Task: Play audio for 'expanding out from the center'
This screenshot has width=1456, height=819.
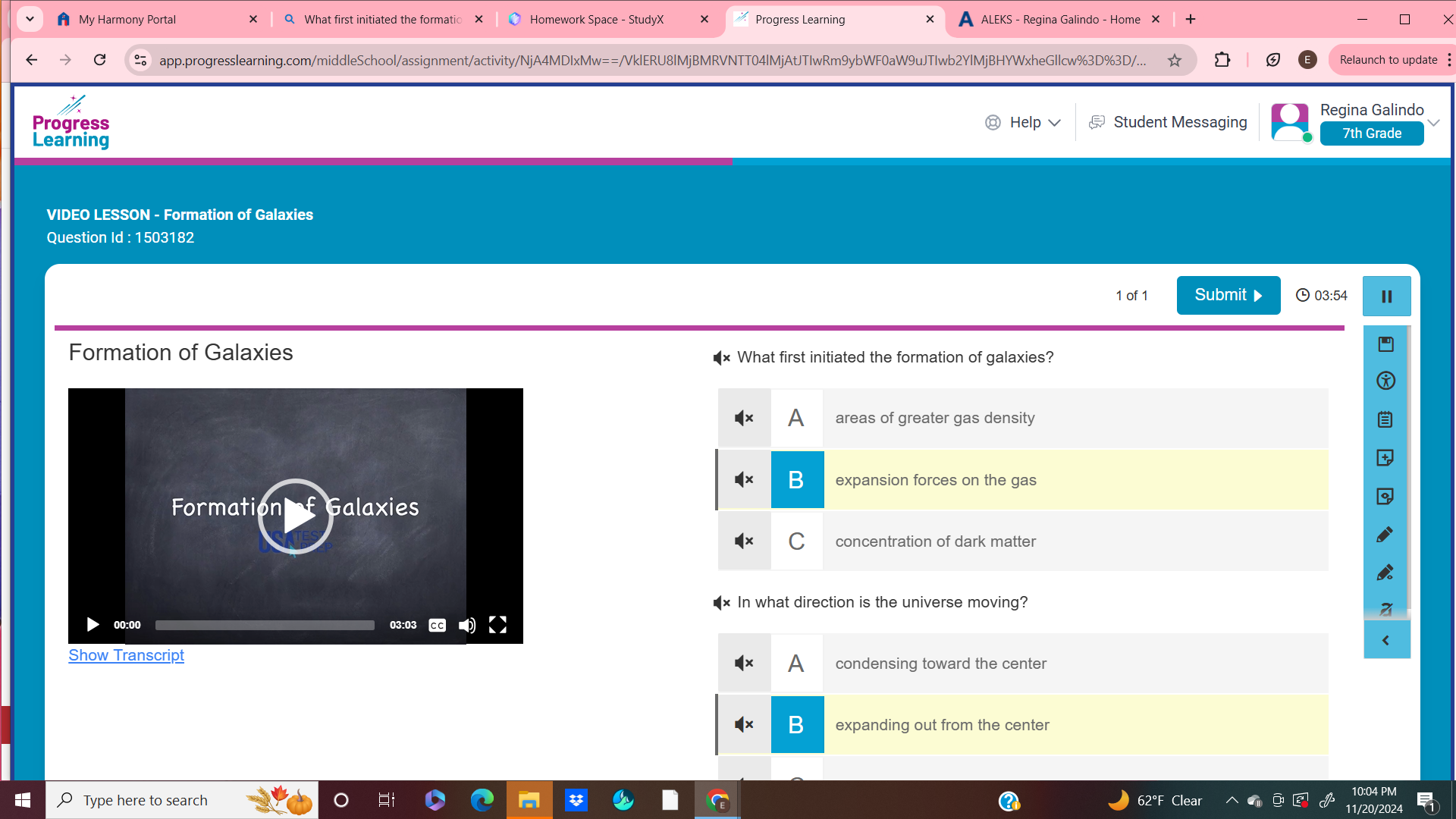Action: click(x=744, y=725)
